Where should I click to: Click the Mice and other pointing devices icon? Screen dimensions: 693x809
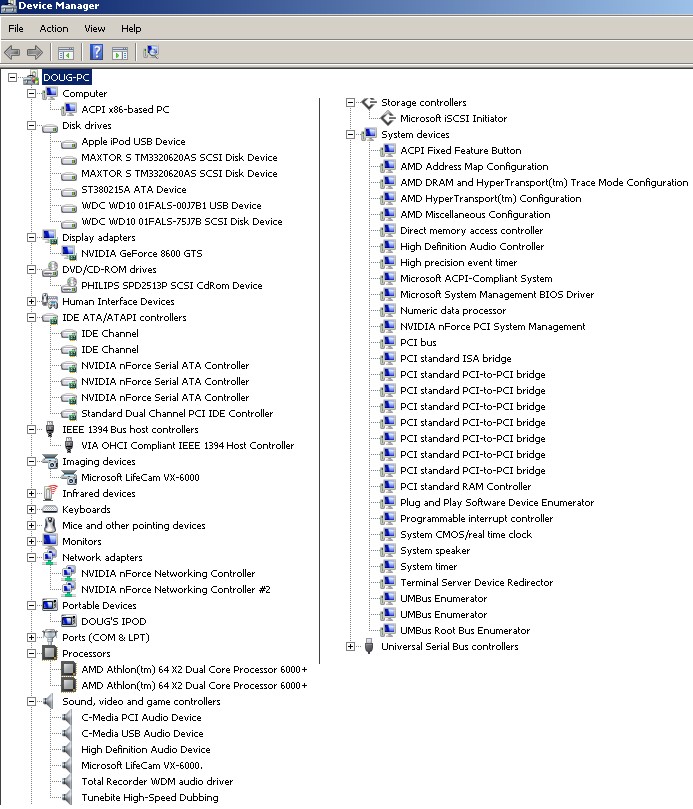pos(50,525)
